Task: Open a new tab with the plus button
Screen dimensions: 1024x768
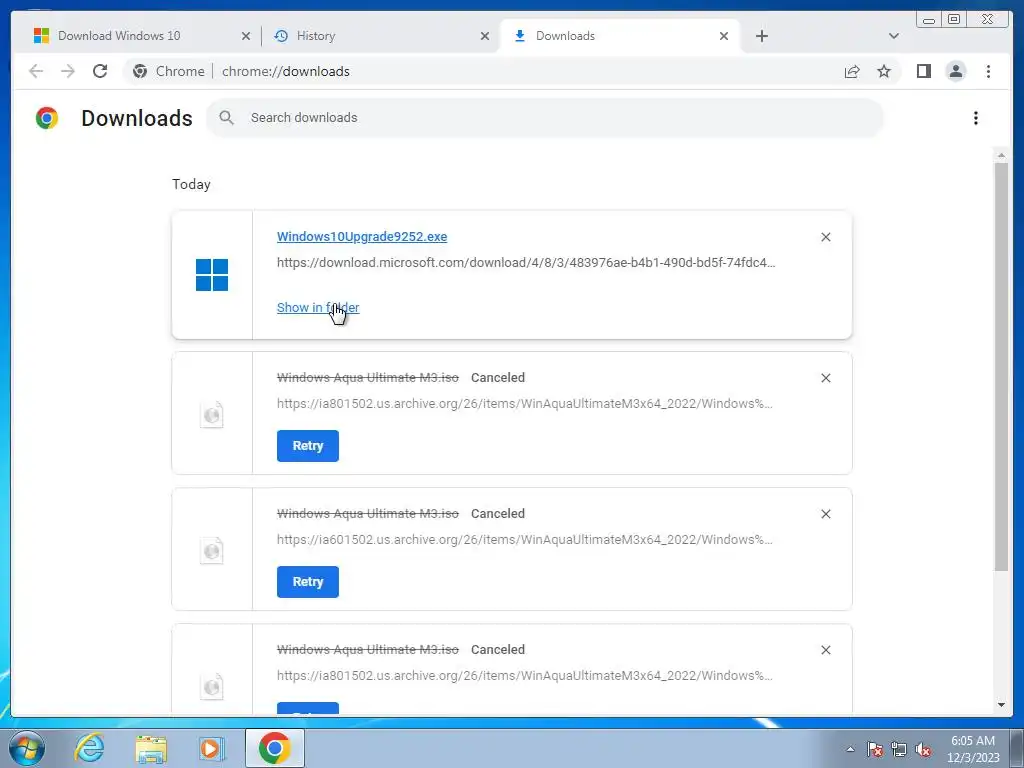Action: [761, 37]
